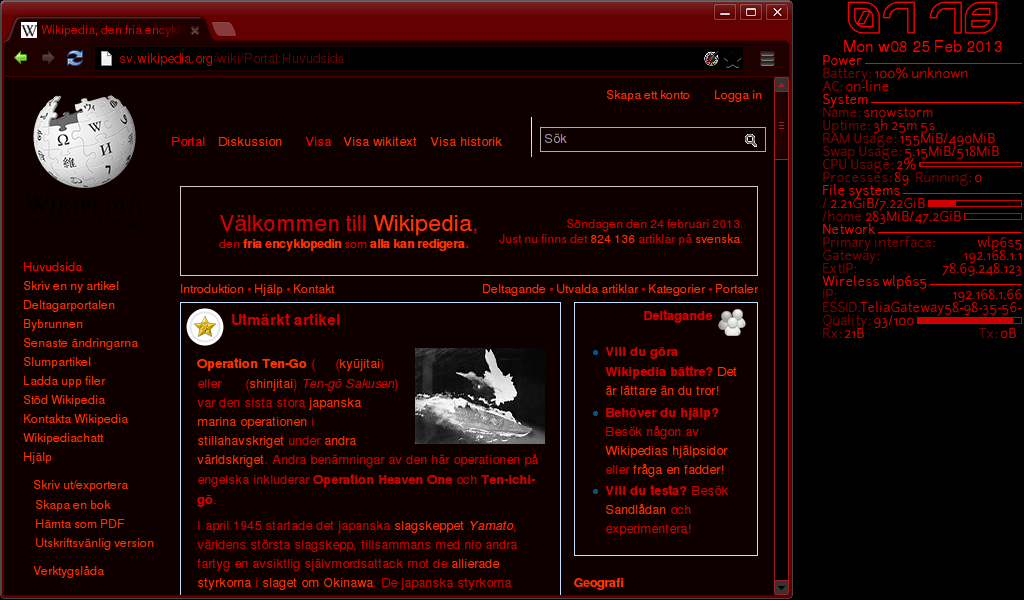Open Kategorier link
The image size is (1024, 600).
(x=677, y=289)
